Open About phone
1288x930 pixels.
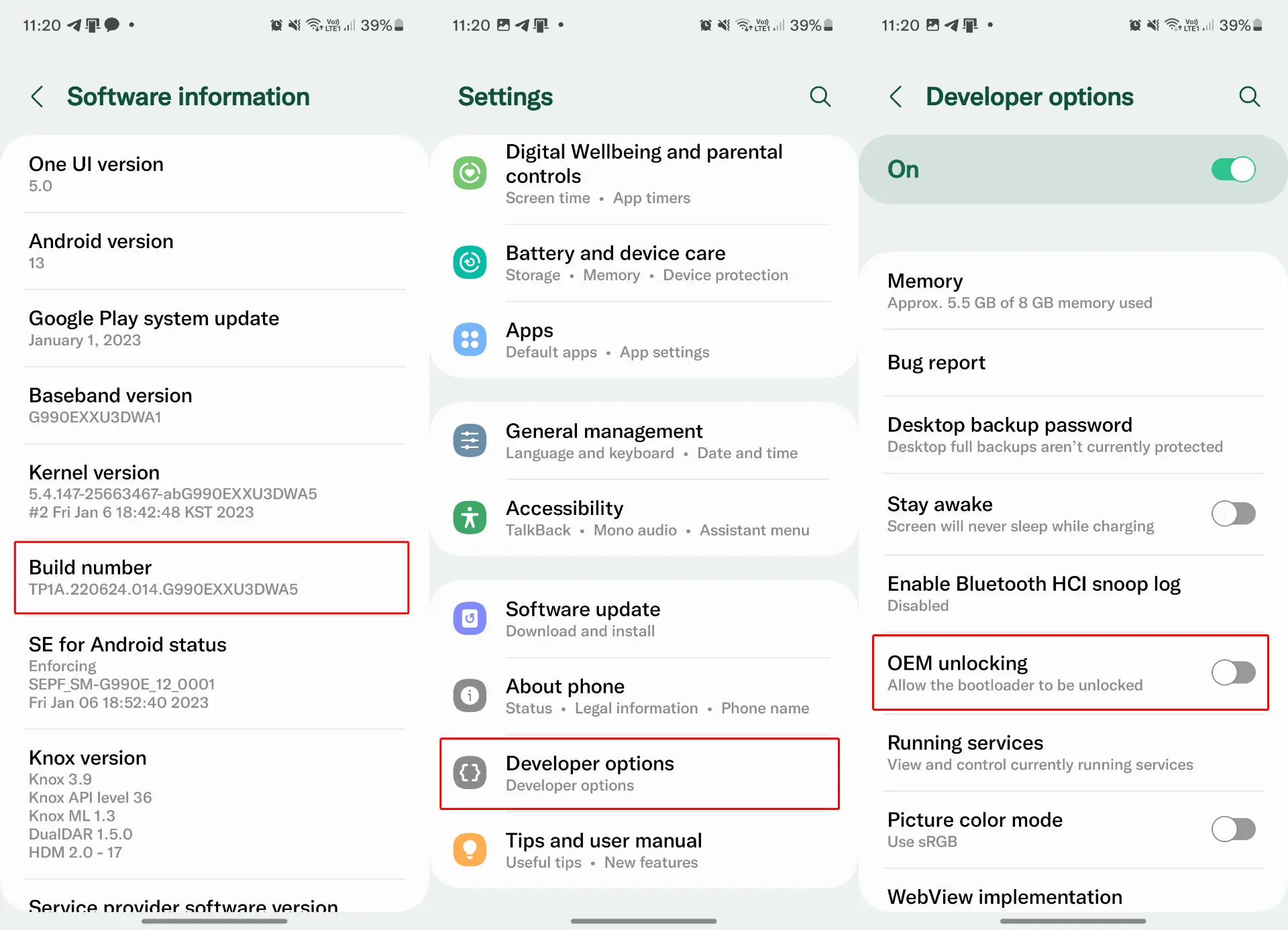pos(643,696)
